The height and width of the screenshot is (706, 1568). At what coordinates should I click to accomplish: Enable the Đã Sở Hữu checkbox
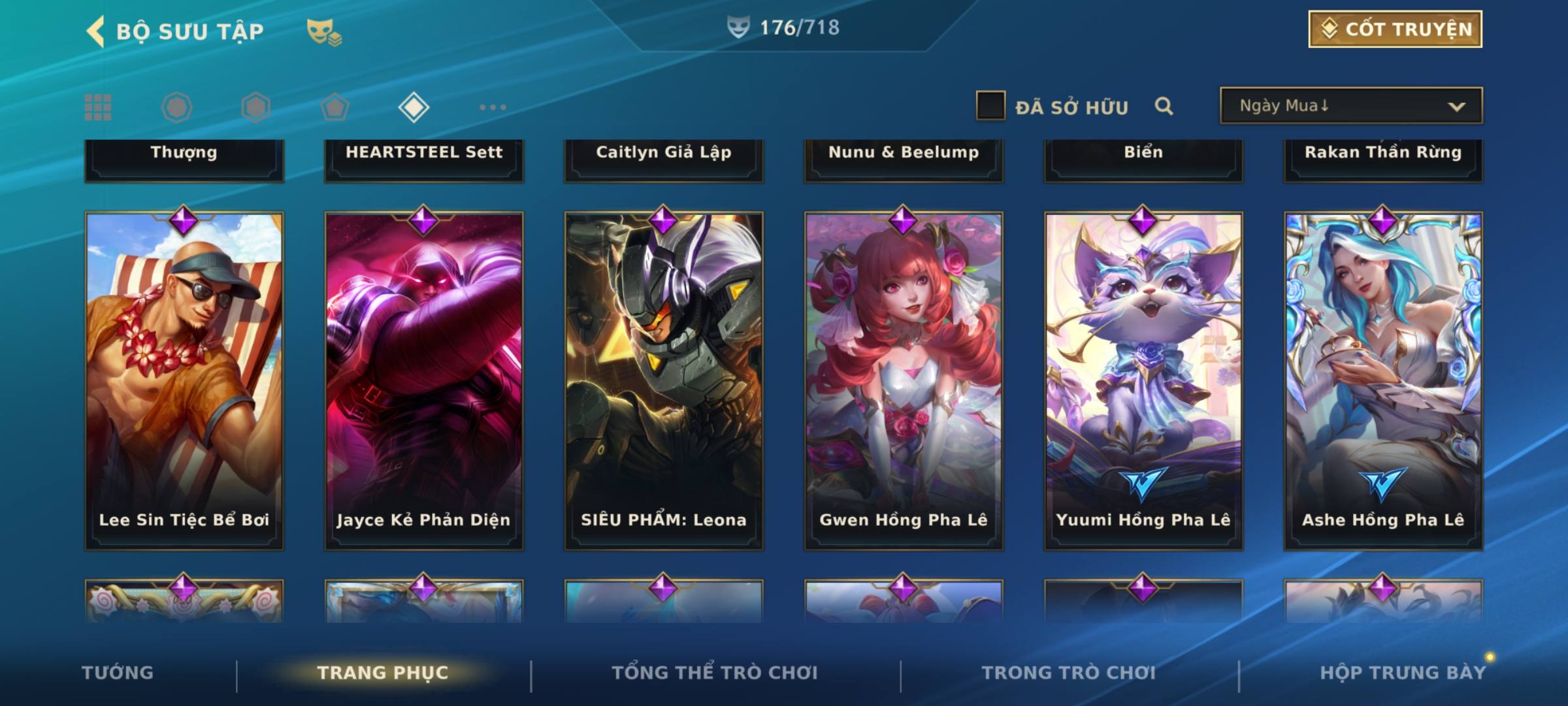(x=990, y=106)
